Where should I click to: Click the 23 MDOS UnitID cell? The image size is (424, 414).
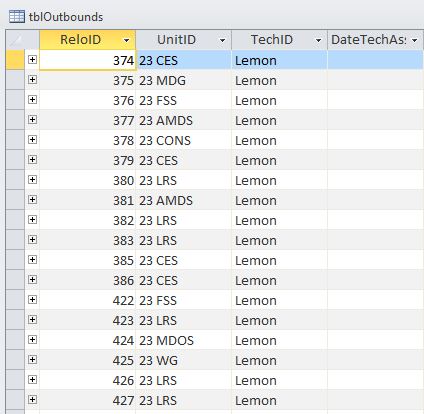[x=183, y=340]
